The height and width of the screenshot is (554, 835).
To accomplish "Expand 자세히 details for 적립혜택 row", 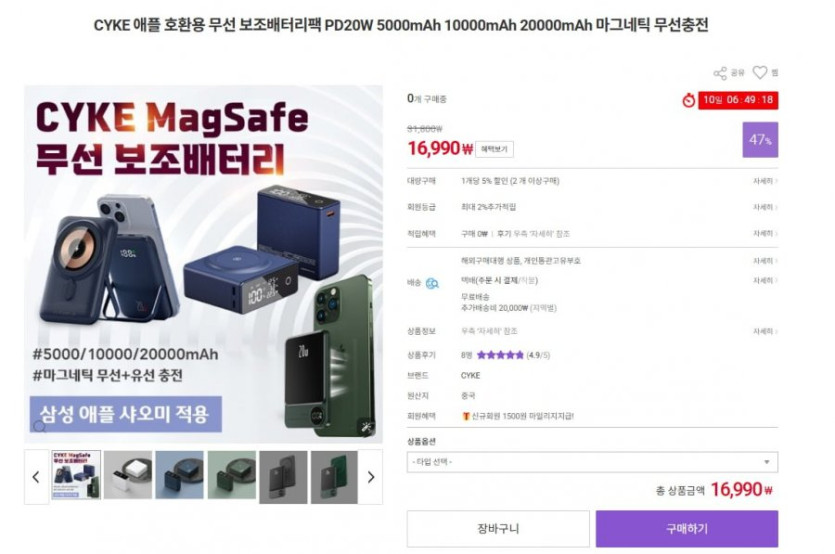I will [765, 233].
